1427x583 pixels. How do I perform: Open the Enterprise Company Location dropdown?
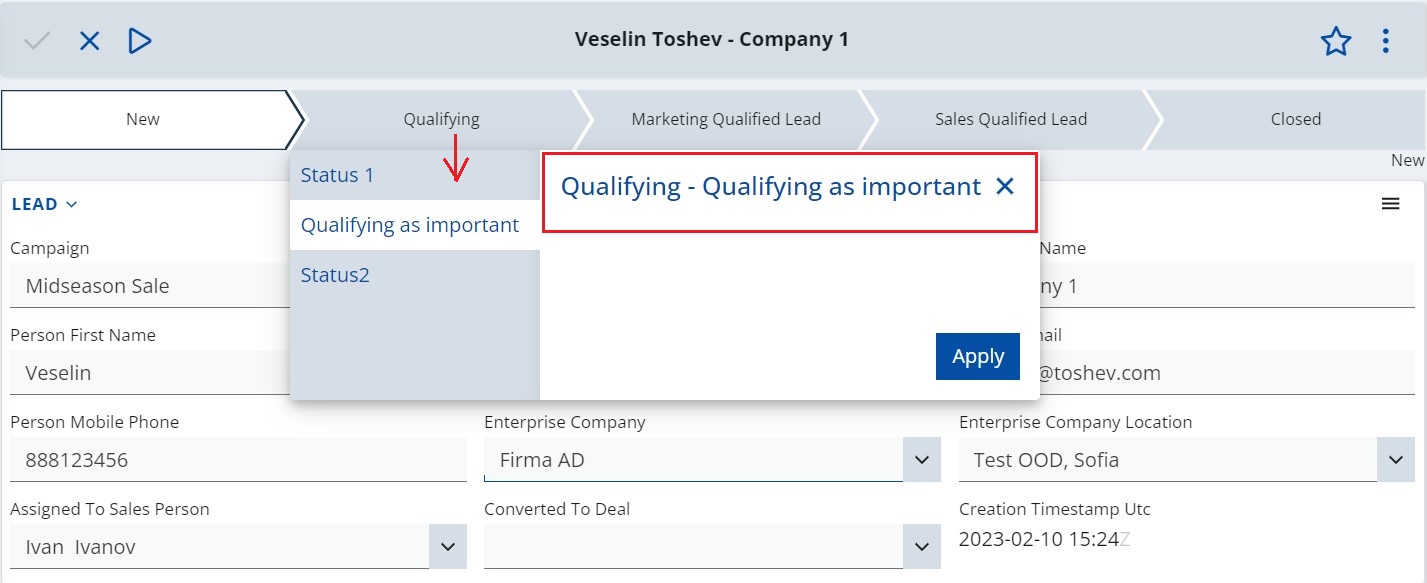1396,460
